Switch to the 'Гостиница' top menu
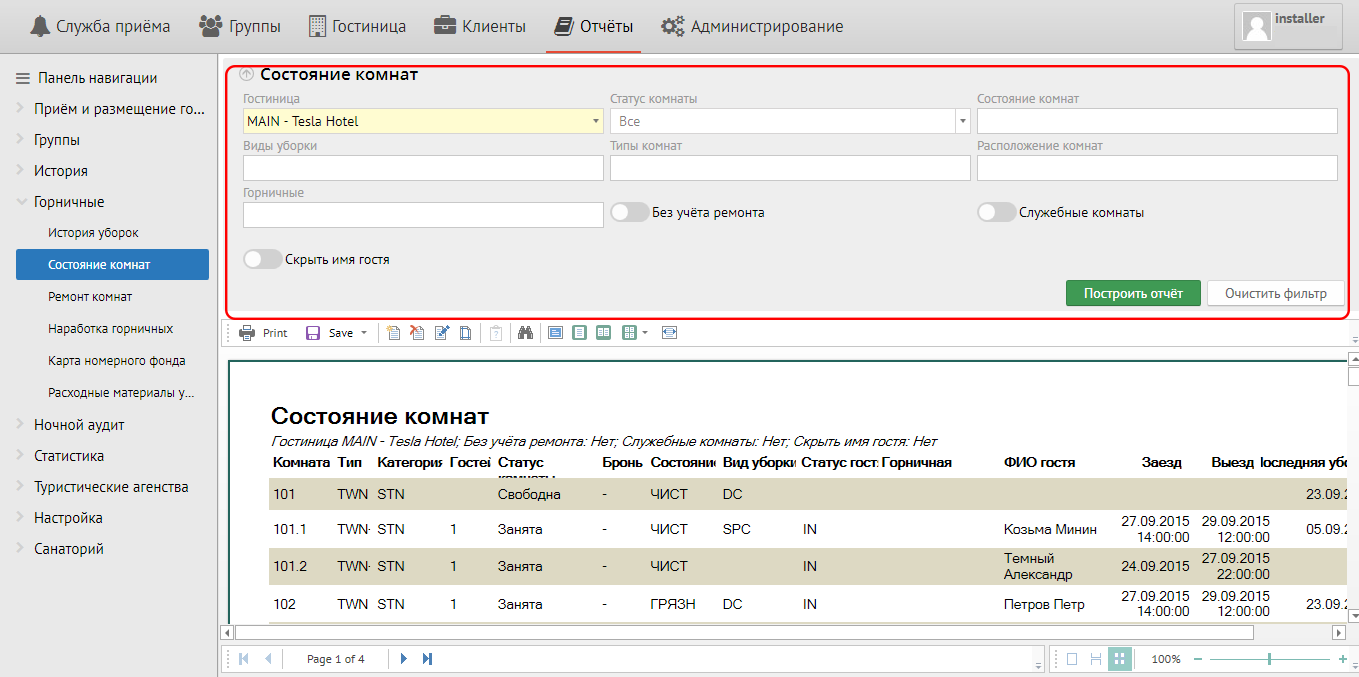The image size is (1359, 677). point(357,27)
